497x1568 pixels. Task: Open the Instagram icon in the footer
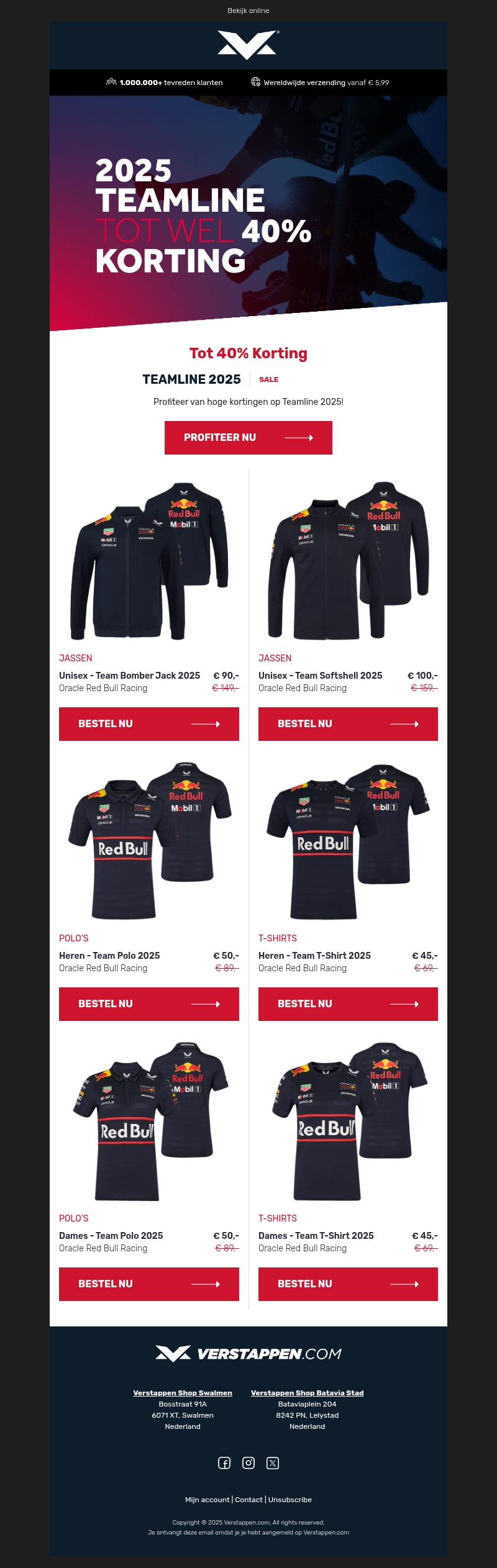(x=248, y=1463)
